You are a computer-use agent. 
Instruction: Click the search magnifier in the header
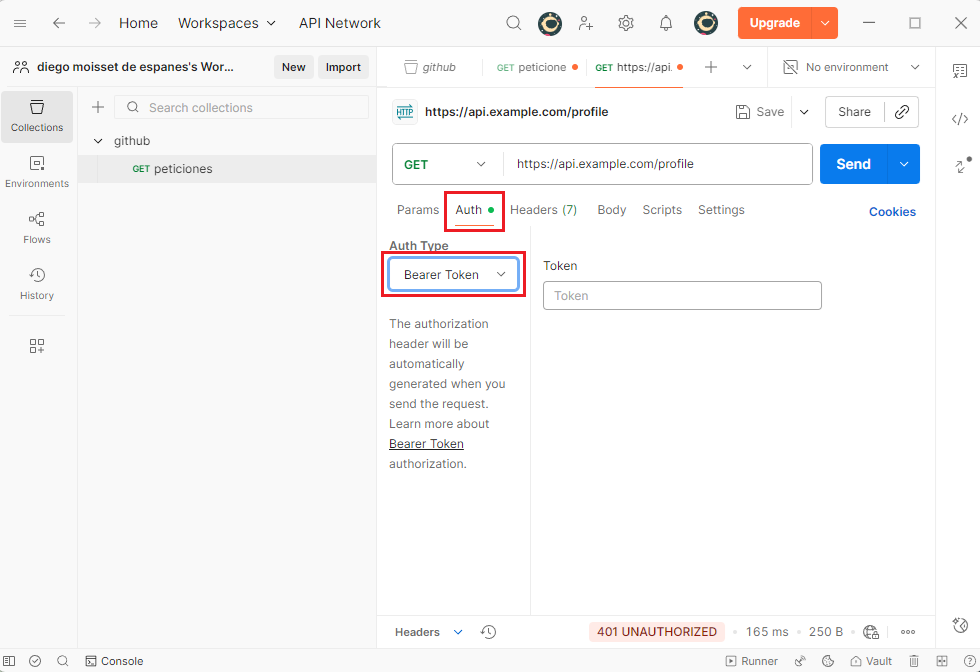click(x=513, y=23)
